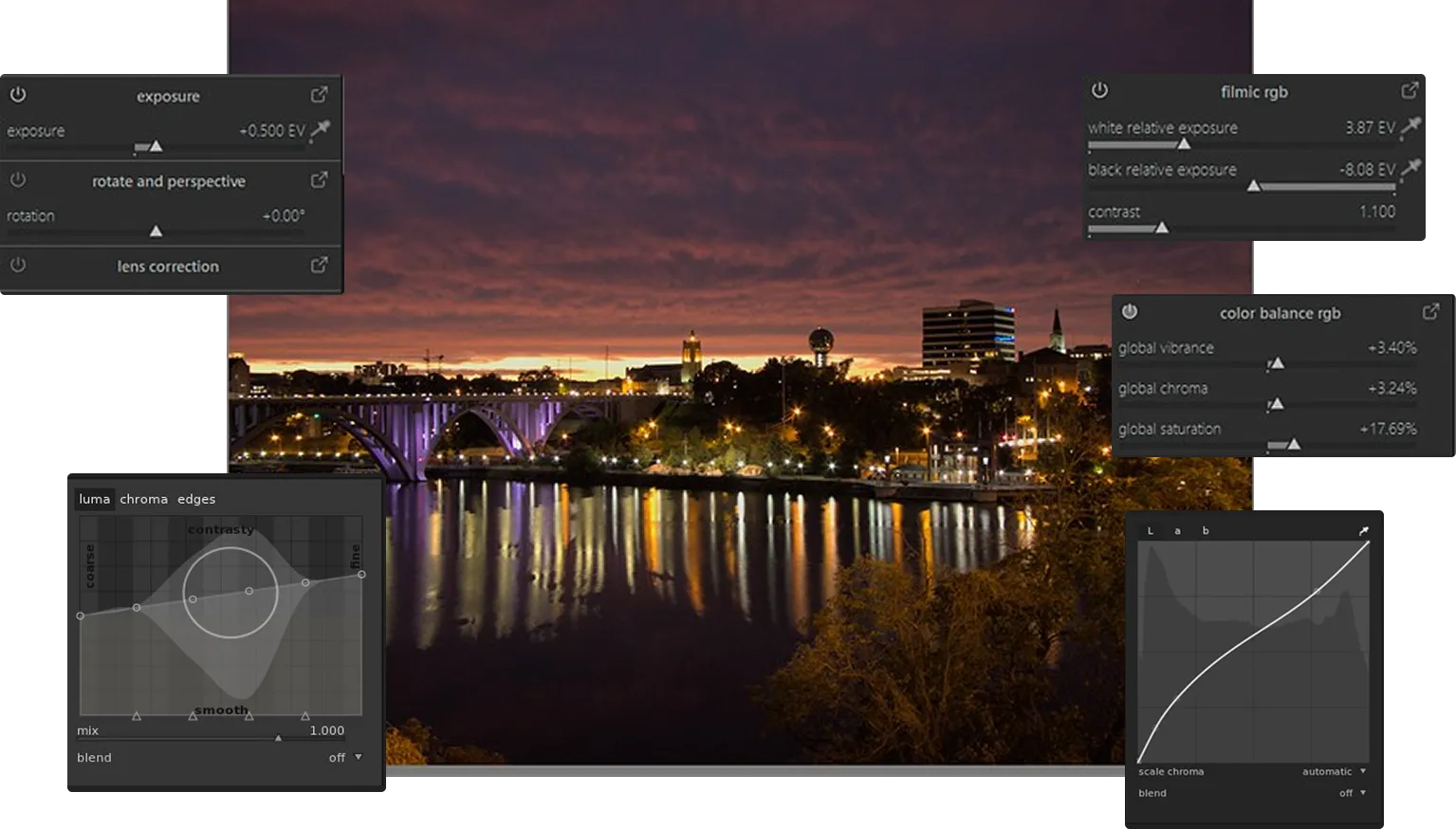Click the -8.08 EV value
This screenshot has width=1456, height=829.
tap(1367, 169)
